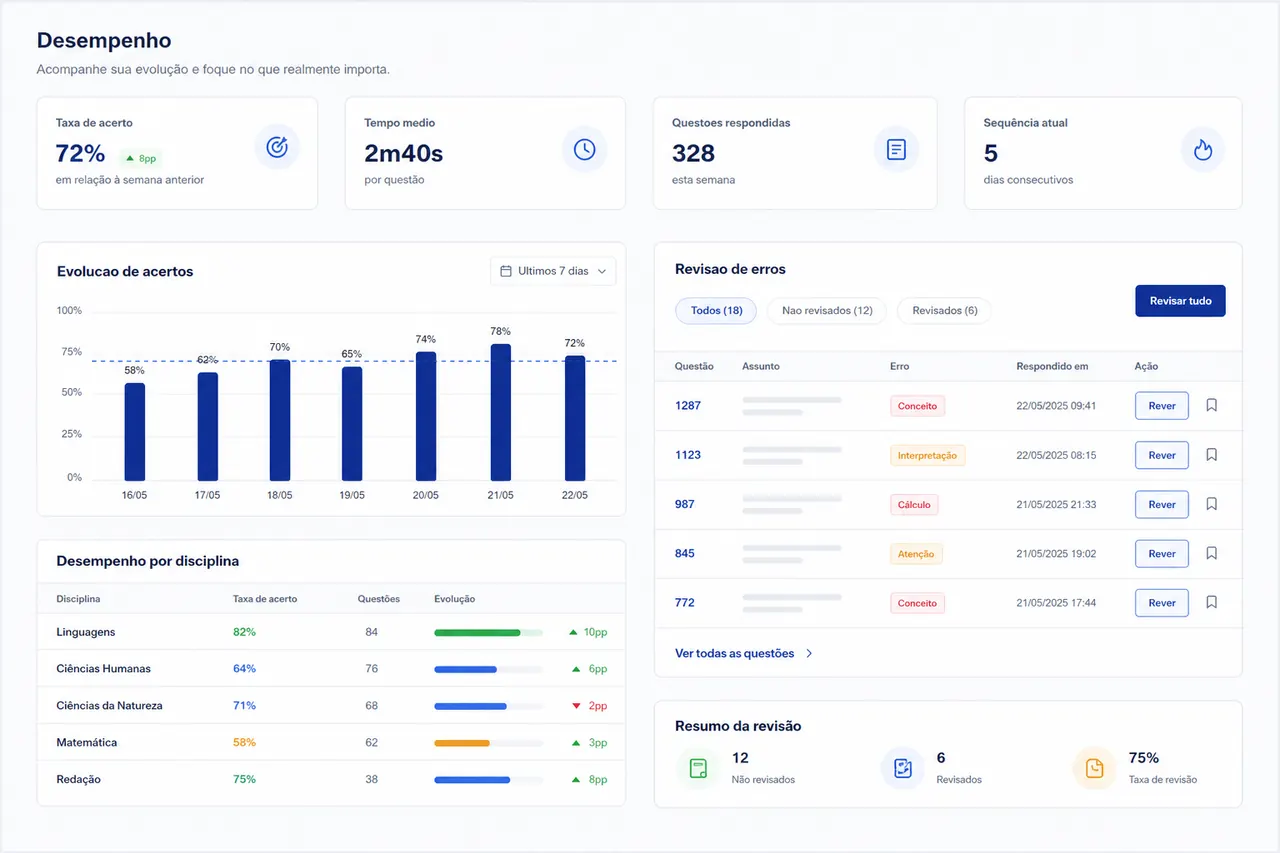Click the Respondido em column header
Screen dimensions: 1280x853
tap(1052, 366)
